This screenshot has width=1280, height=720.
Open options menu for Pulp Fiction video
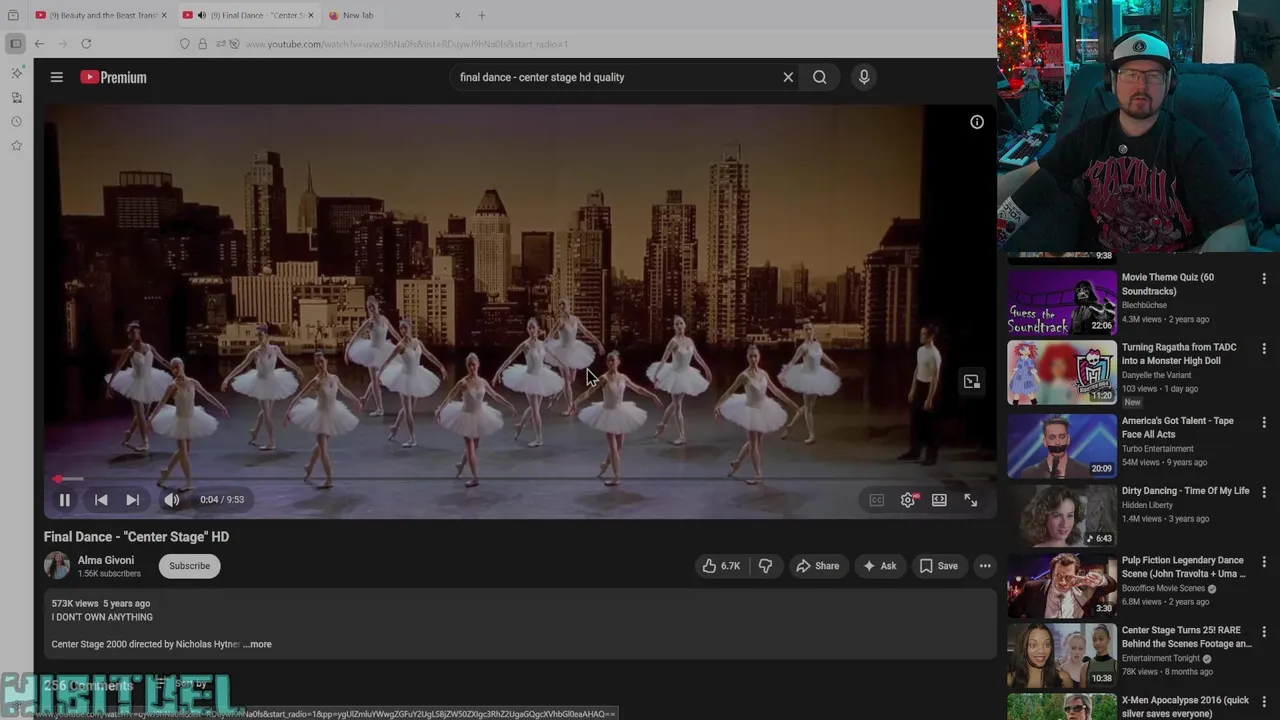point(1264,562)
